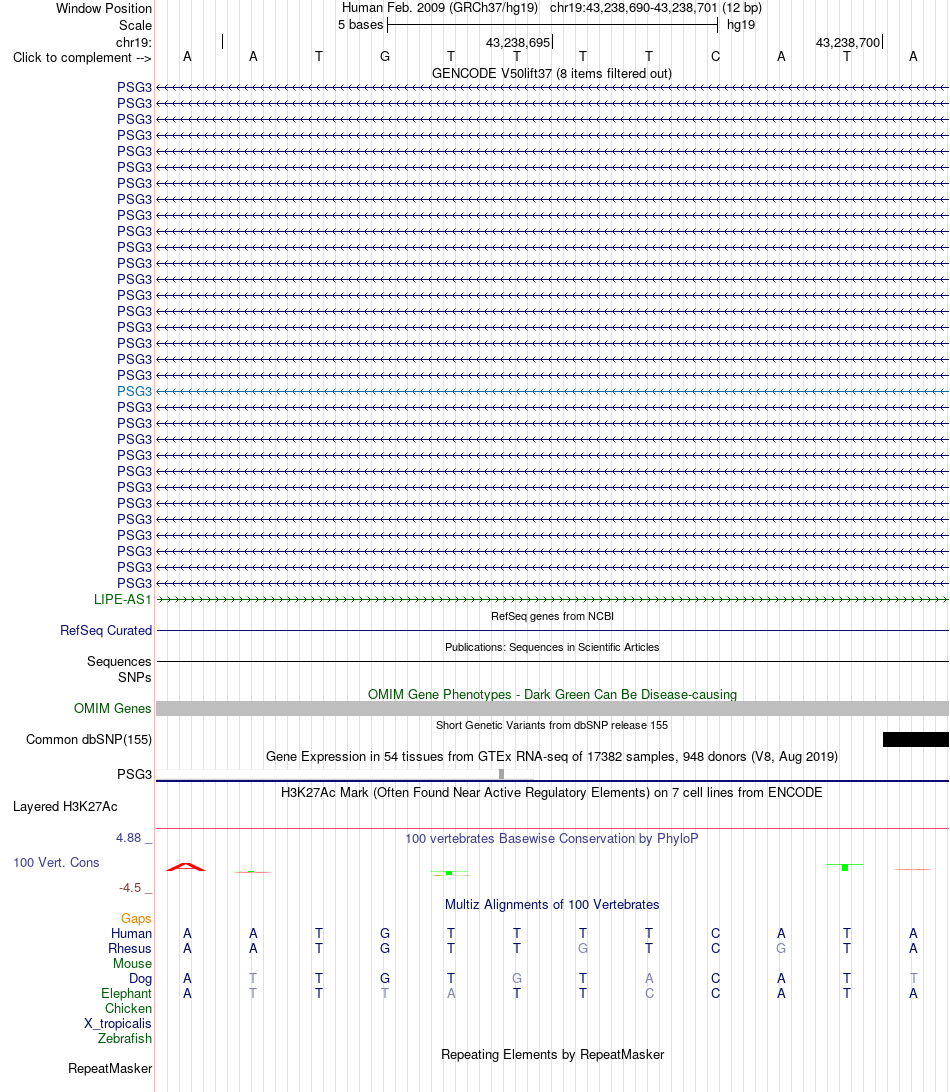The image size is (950, 1092).
Task: Click the C base in the complement row
Action: 715,56
